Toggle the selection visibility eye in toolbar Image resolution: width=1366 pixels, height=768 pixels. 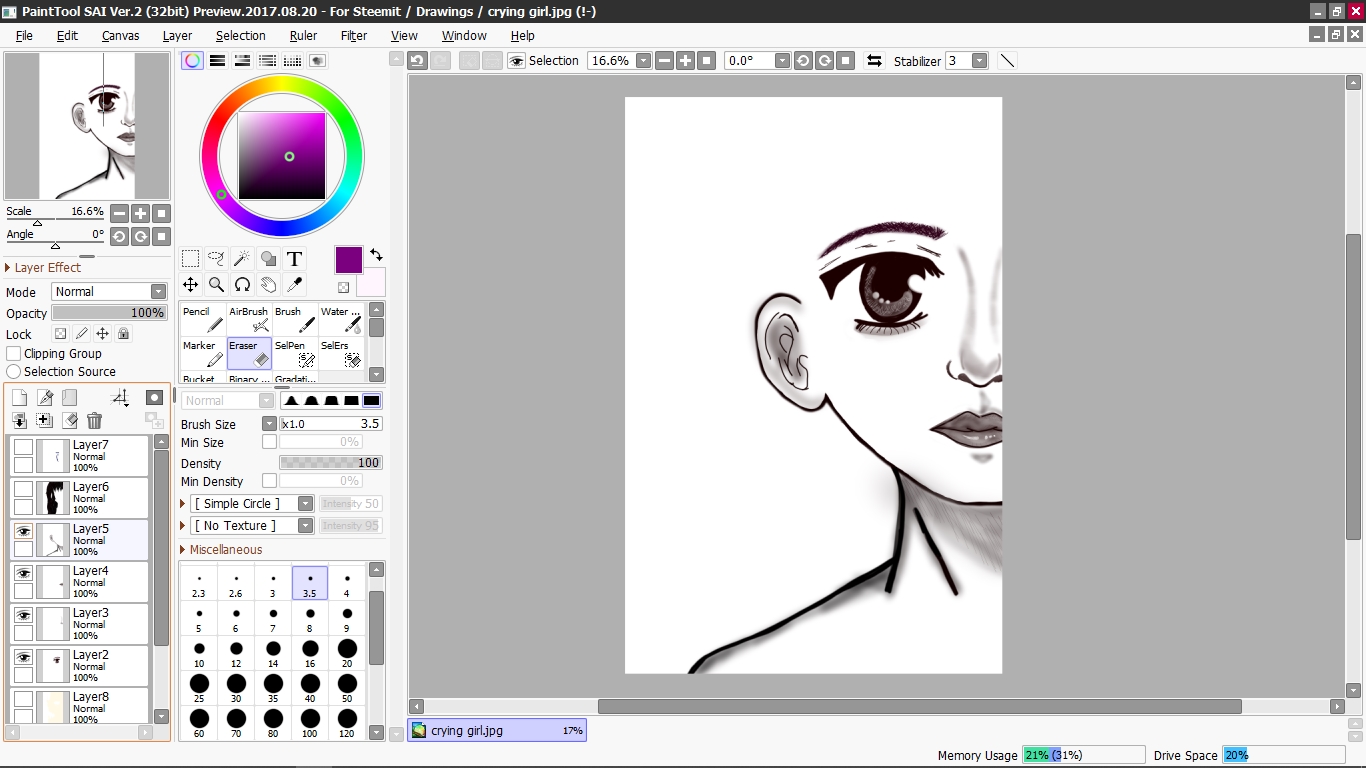point(516,61)
